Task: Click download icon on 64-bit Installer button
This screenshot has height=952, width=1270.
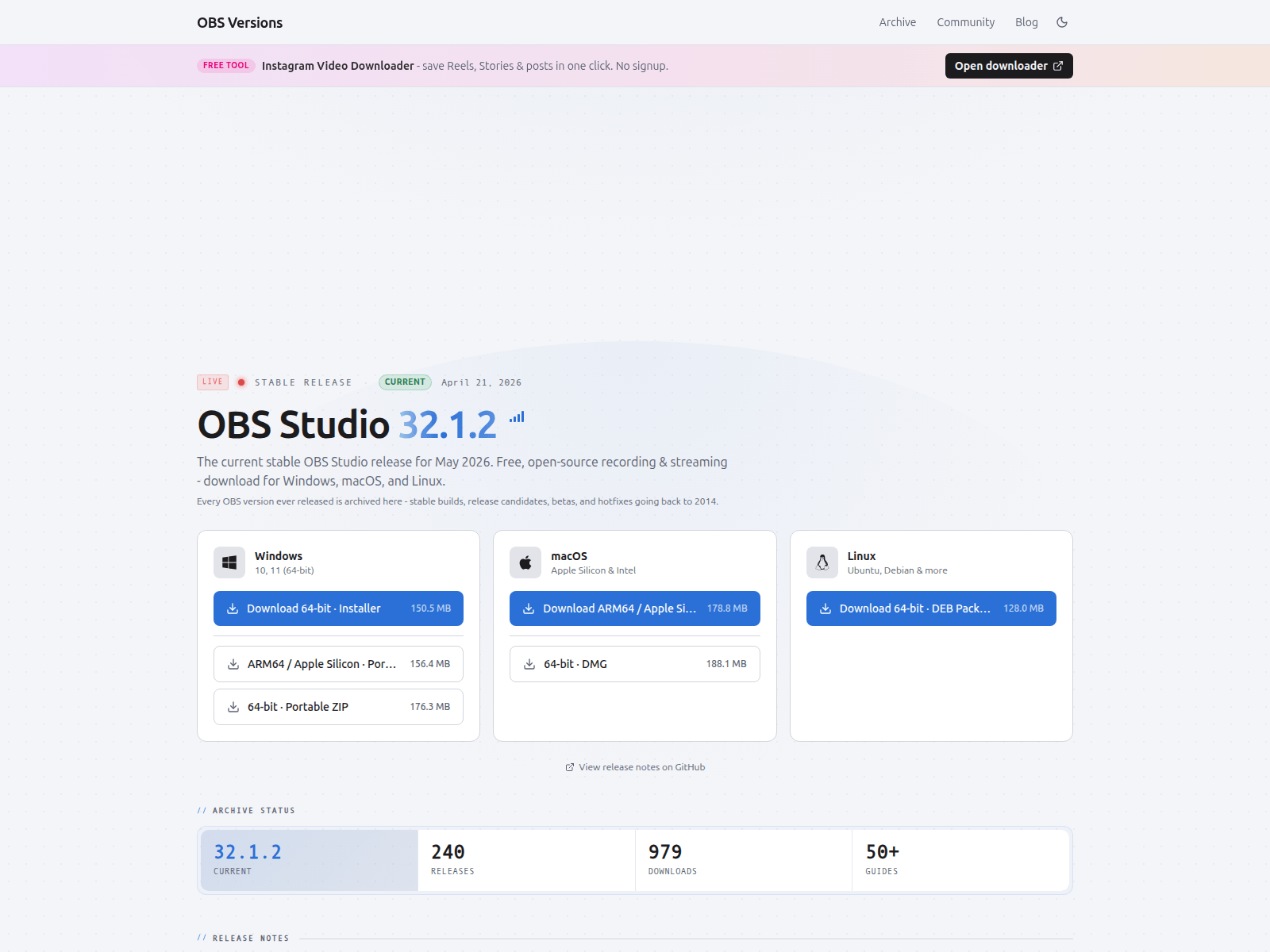Action: tap(233, 608)
